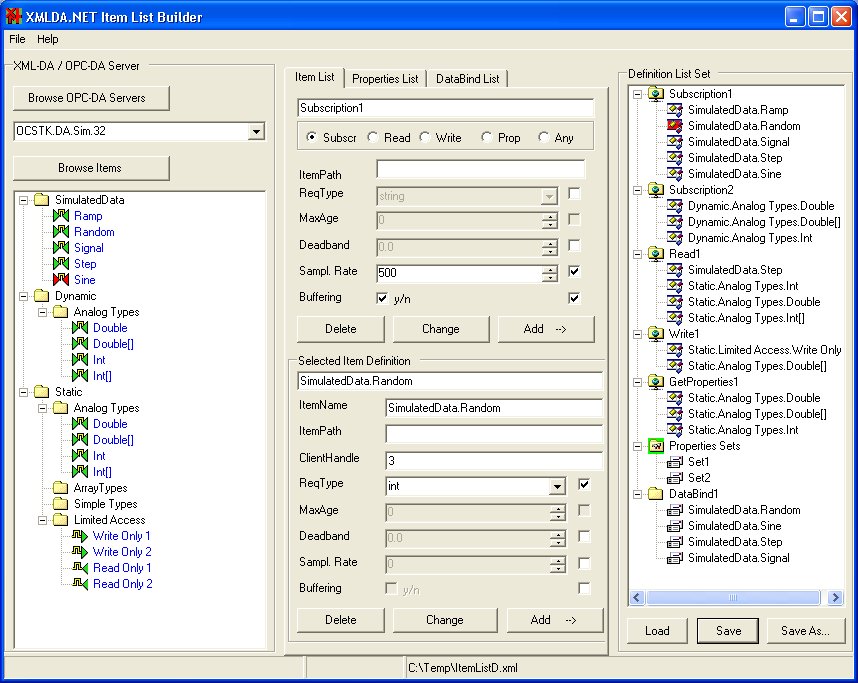Open the Help menu
The width and height of the screenshot is (858, 683).
pos(48,39)
